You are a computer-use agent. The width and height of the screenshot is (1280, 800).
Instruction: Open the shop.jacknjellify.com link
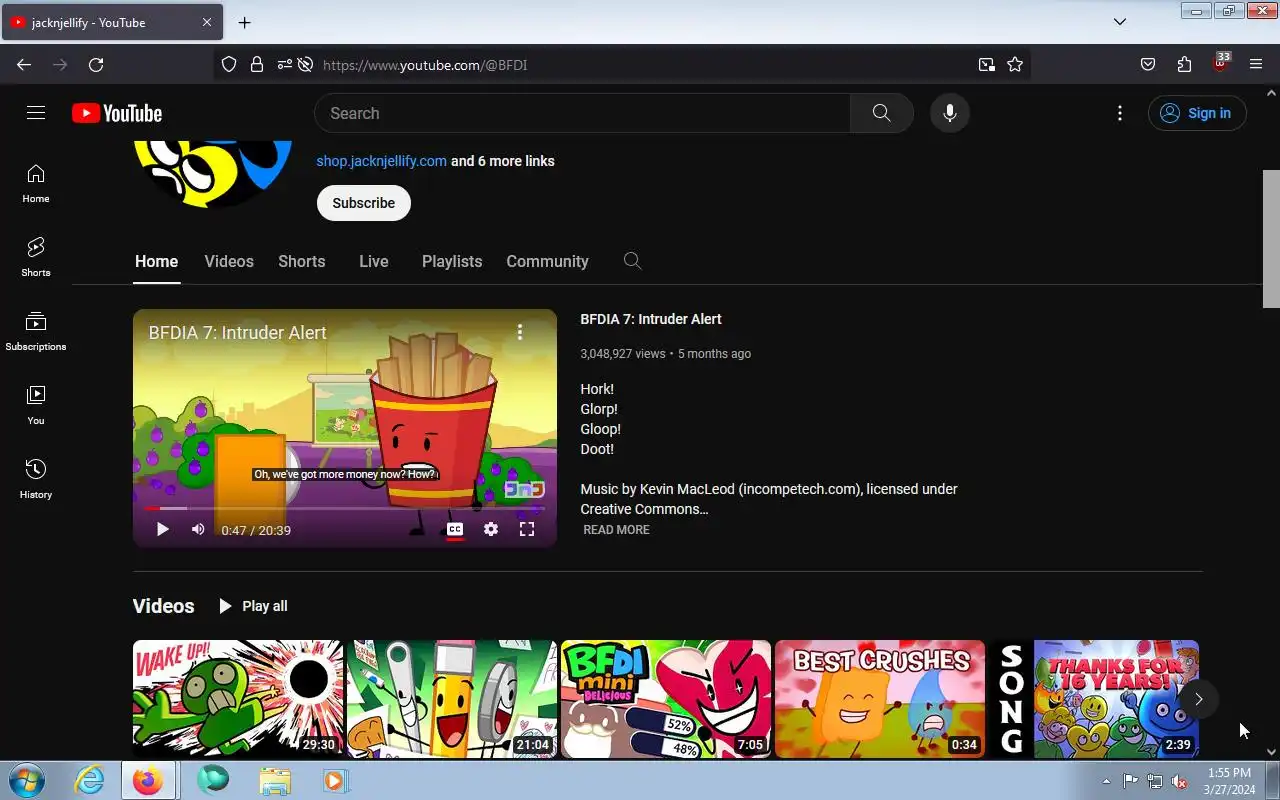pos(381,161)
